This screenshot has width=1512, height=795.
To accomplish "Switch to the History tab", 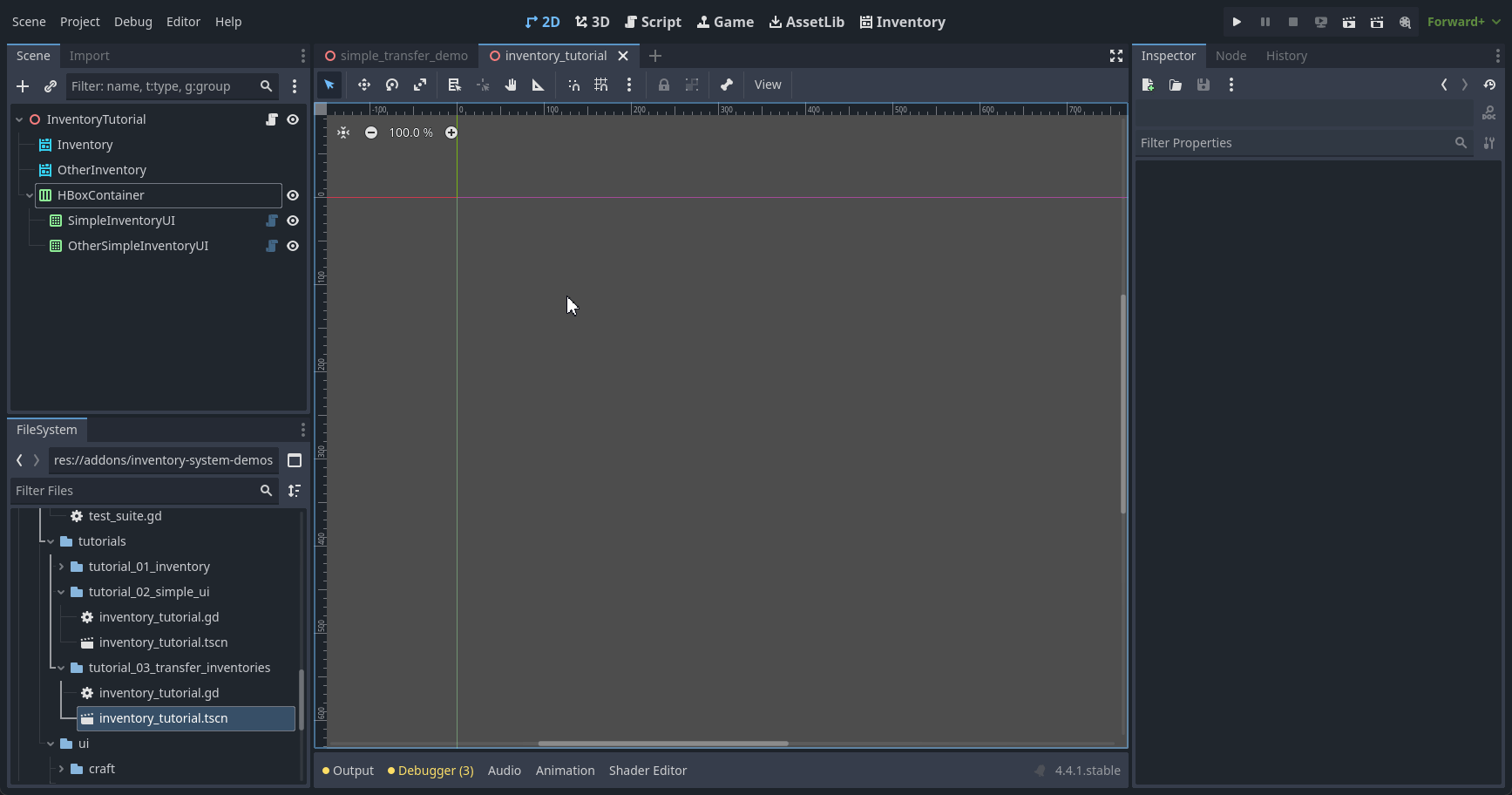I will click(x=1286, y=56).
